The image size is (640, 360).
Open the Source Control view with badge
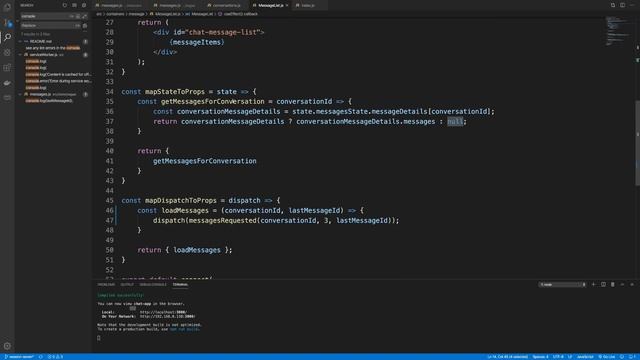(7, 22)
